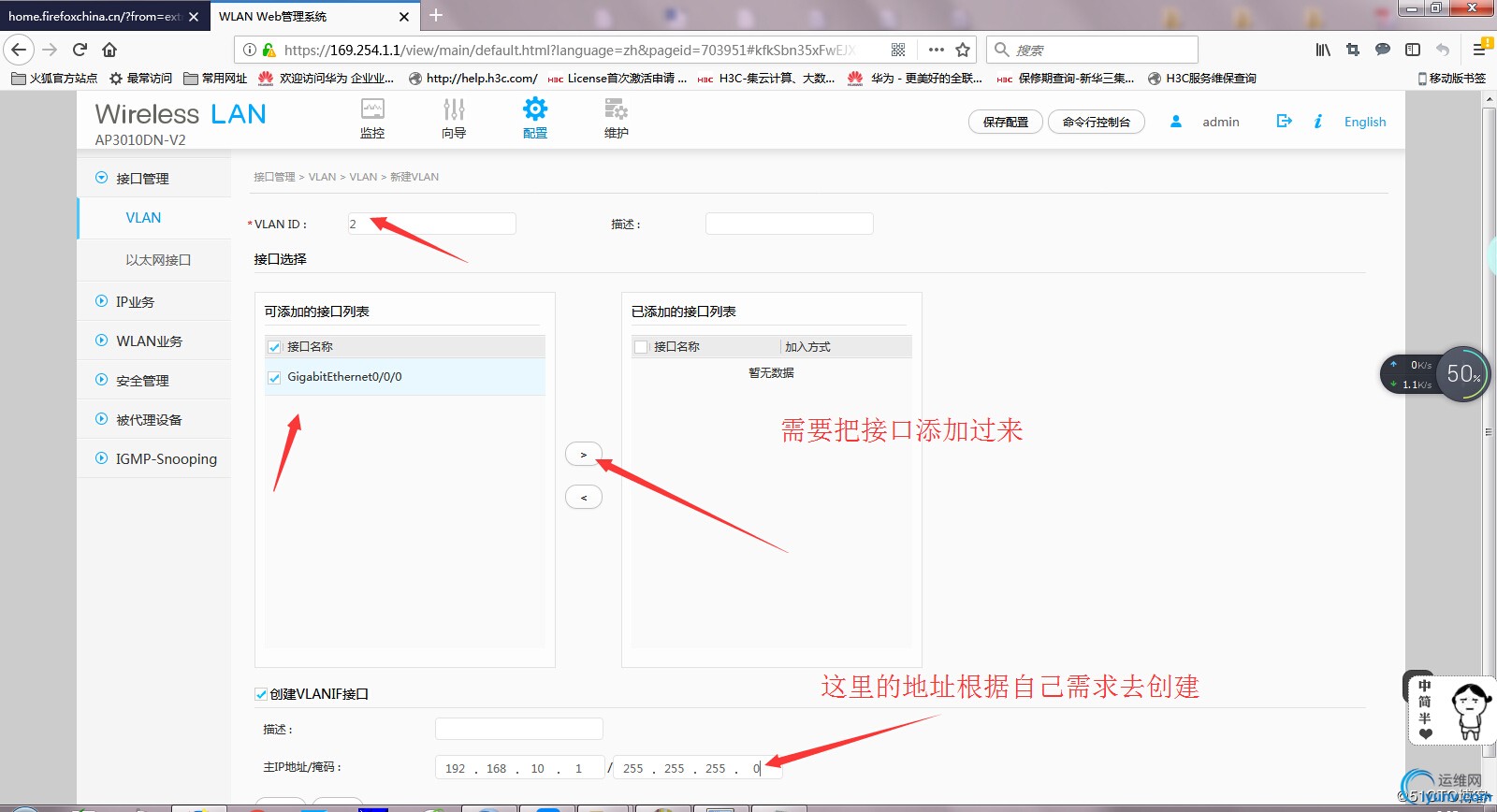Click the page vertical scrollbar

pos(1489,430)
